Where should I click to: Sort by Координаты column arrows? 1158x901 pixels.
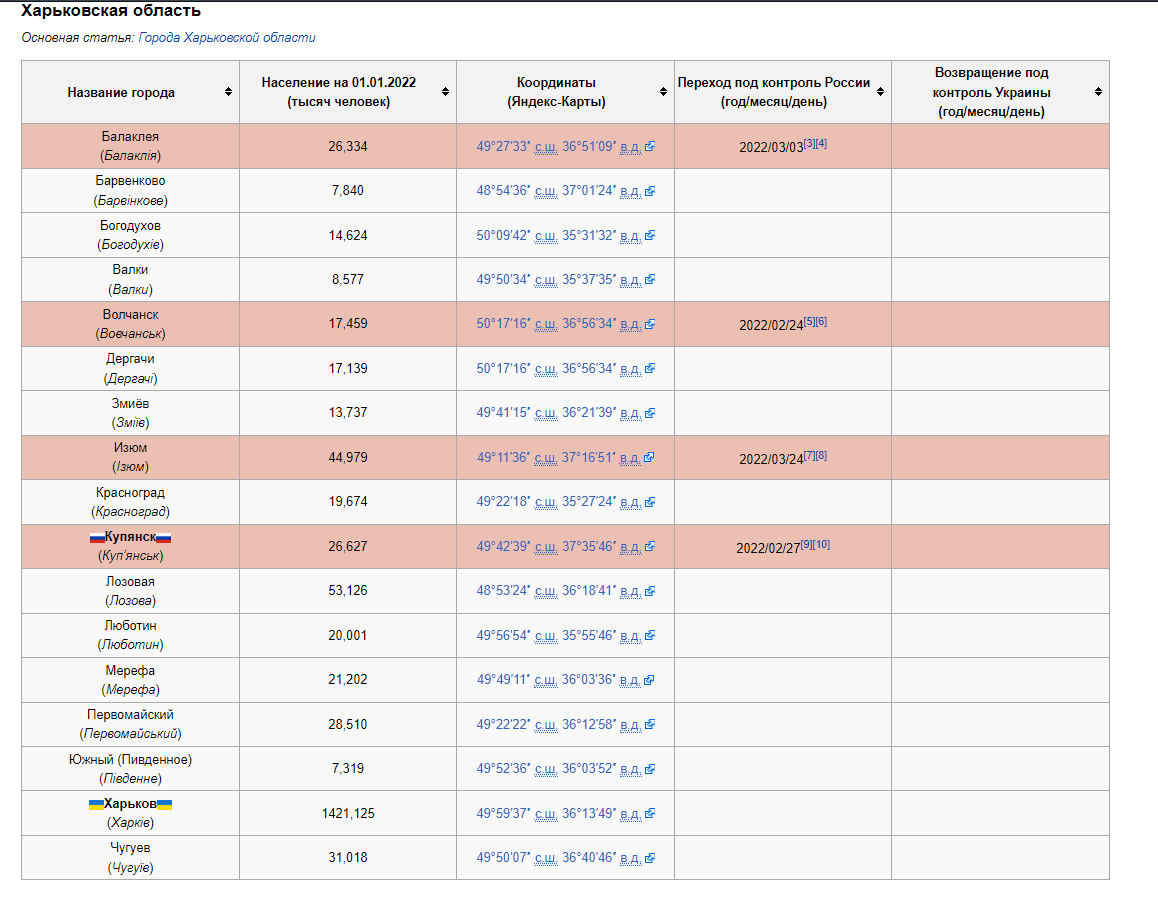[663, 92]
